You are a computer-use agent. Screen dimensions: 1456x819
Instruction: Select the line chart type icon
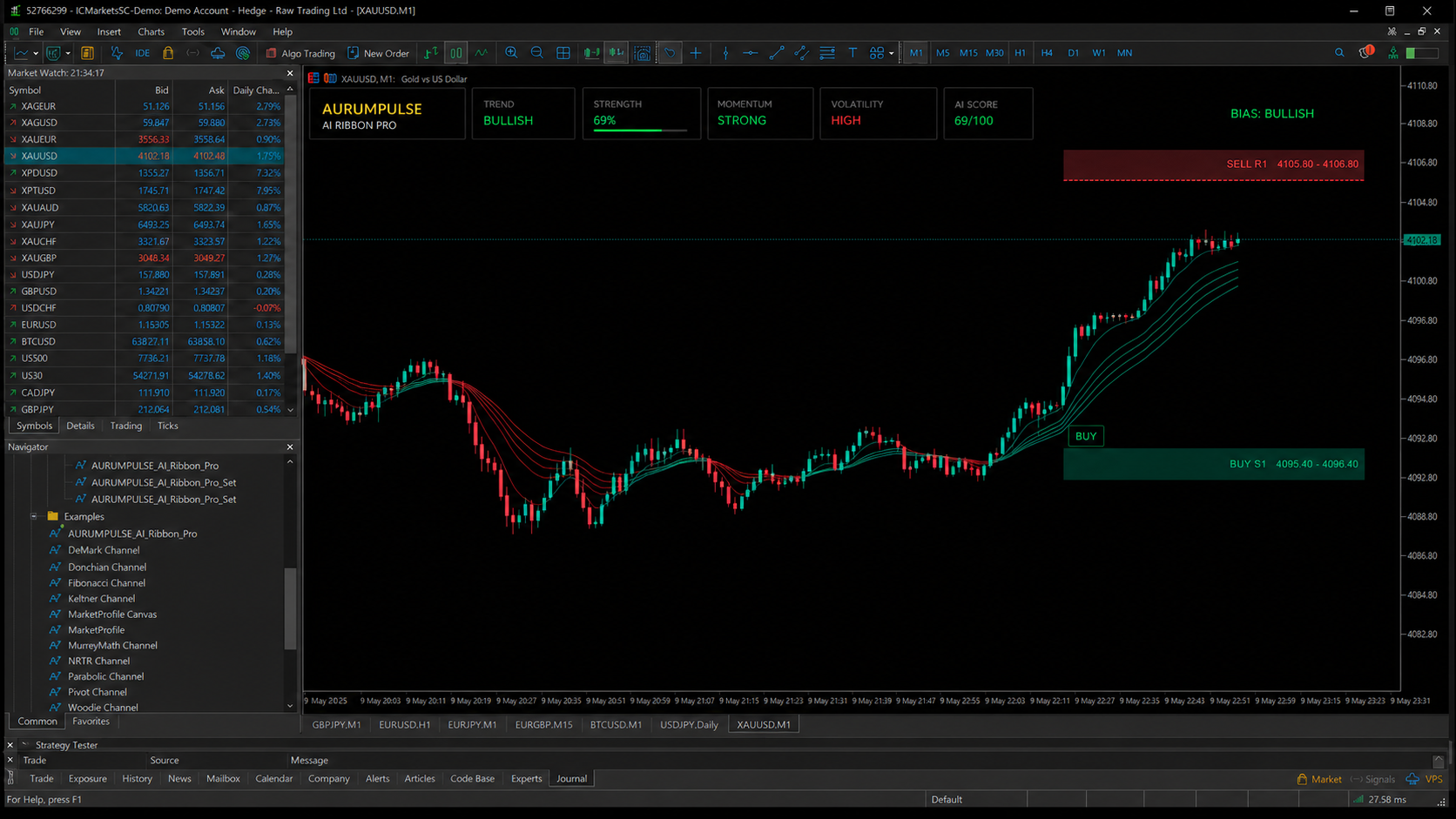point(482,53)
